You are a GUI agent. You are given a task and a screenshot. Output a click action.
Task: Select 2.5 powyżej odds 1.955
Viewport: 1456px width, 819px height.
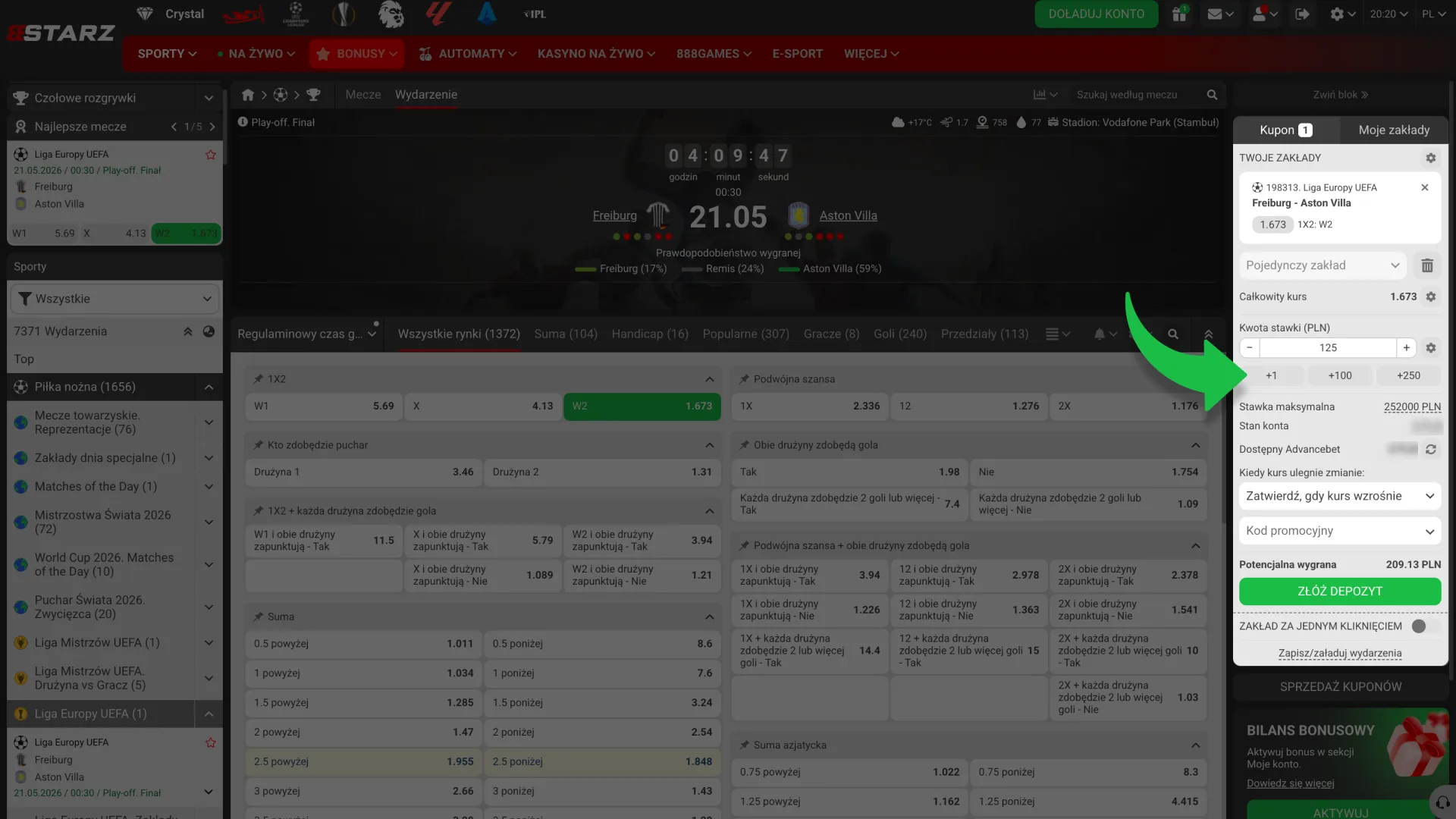coord(363,761)
